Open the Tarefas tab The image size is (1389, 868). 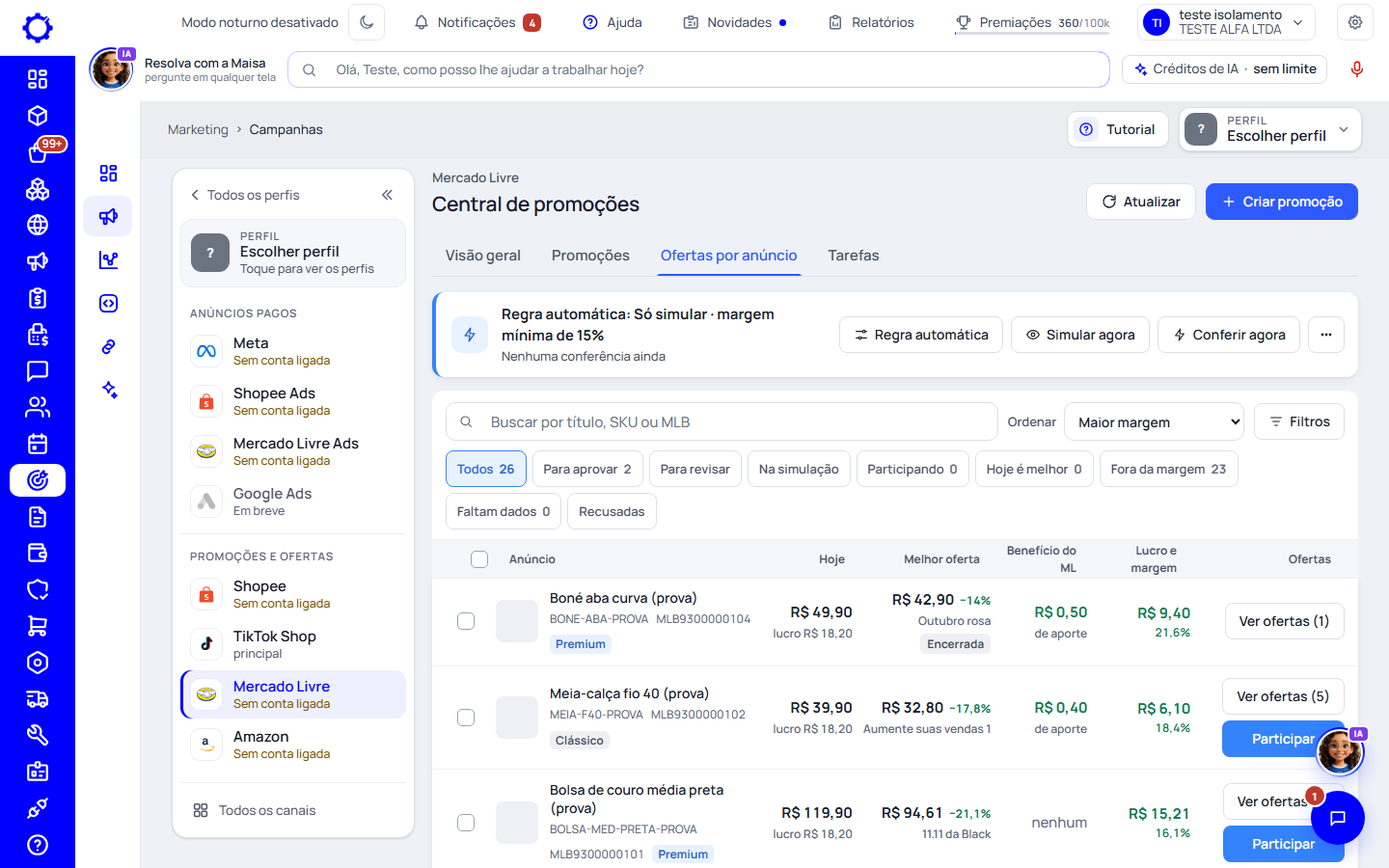(854, 256)
